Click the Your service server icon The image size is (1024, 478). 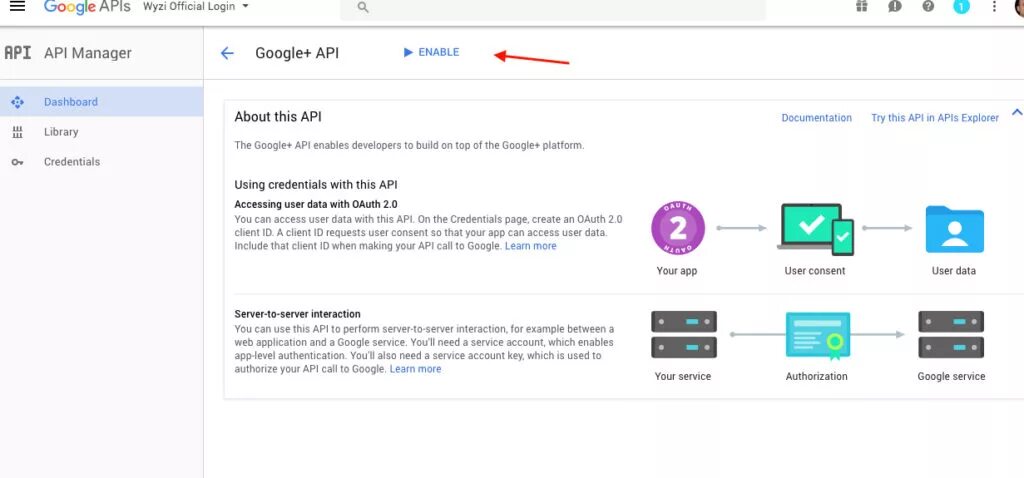click(684, 334)
